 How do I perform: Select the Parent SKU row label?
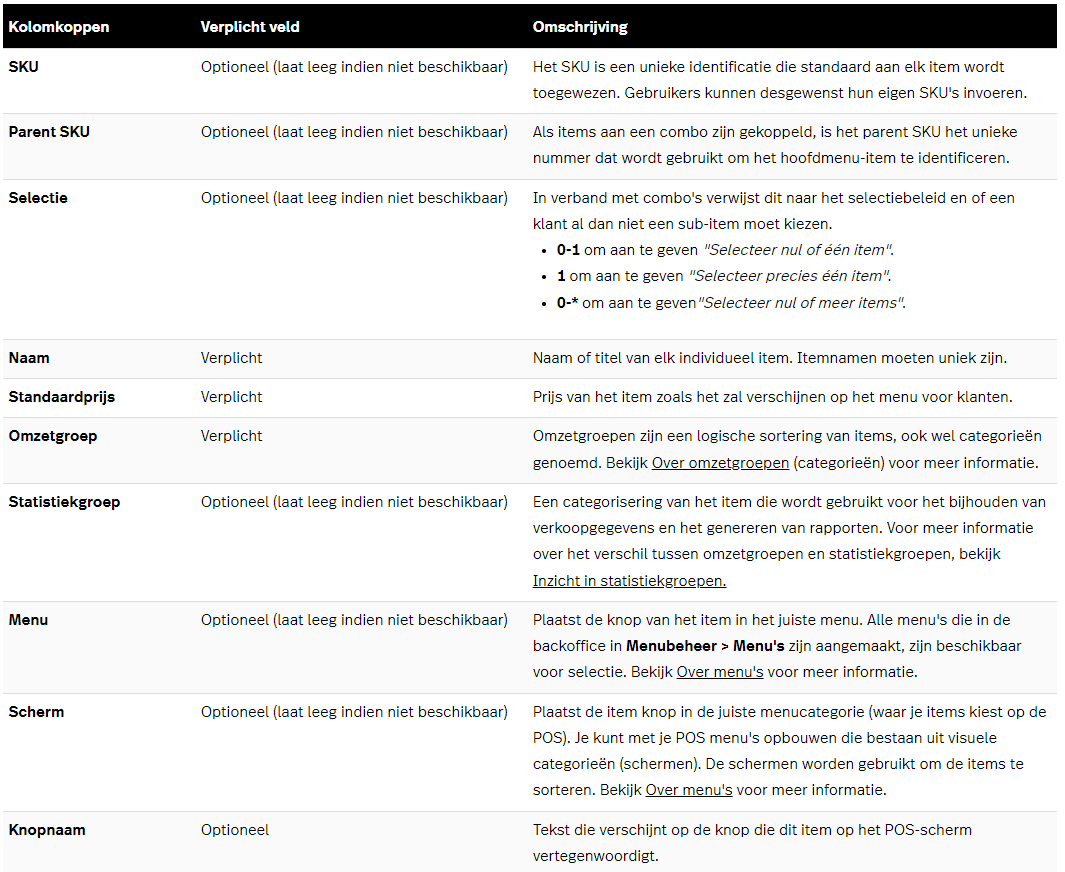click(x=49, y=132)
